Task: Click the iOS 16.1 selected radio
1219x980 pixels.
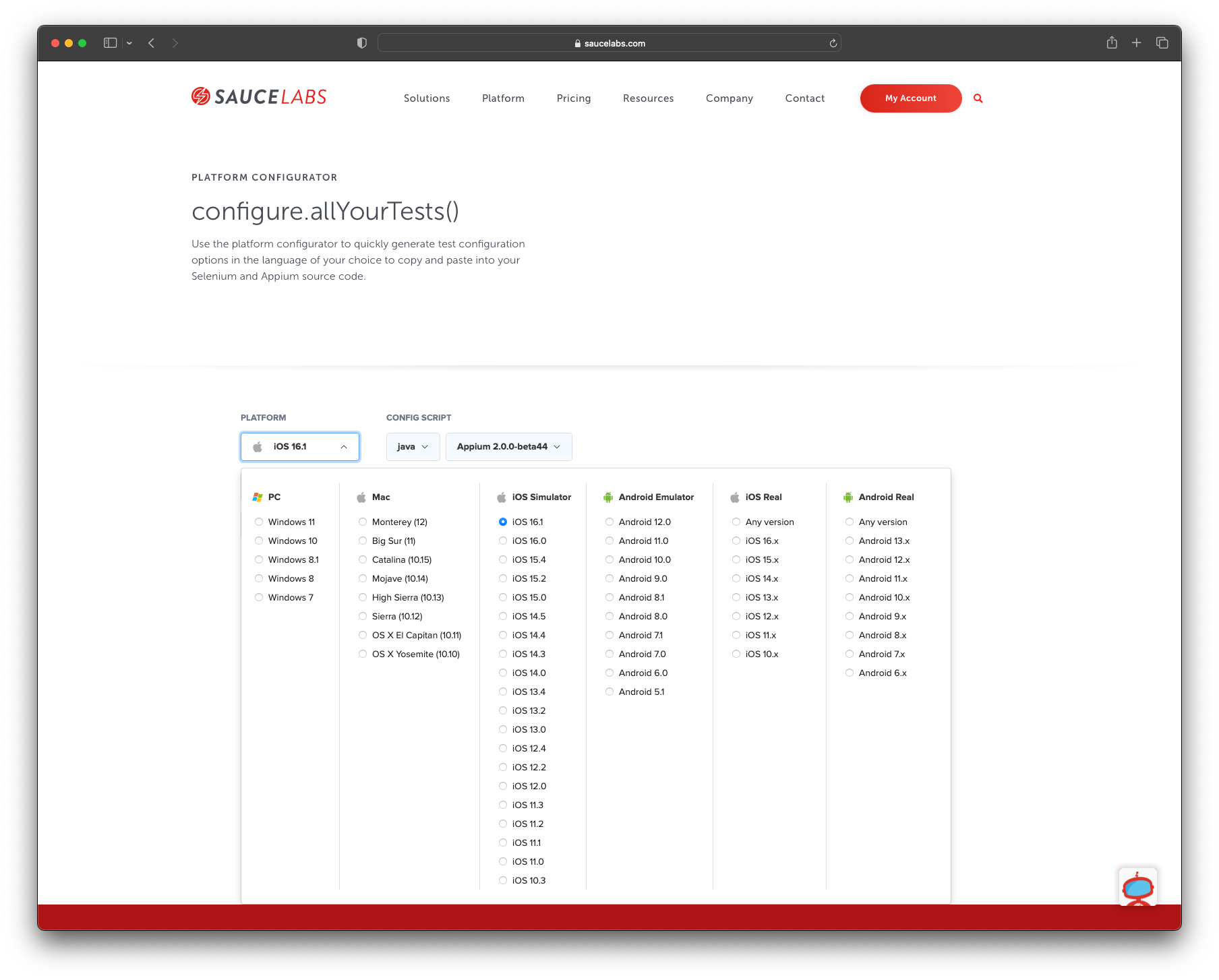Action: click(x=503, y=522)
